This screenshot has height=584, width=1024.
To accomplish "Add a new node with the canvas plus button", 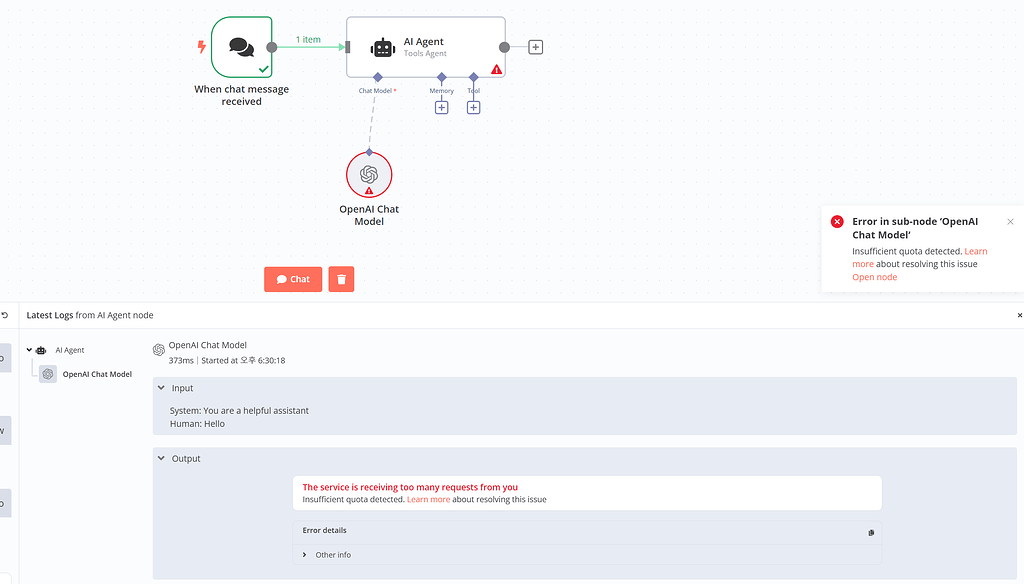I will (535, 46).
